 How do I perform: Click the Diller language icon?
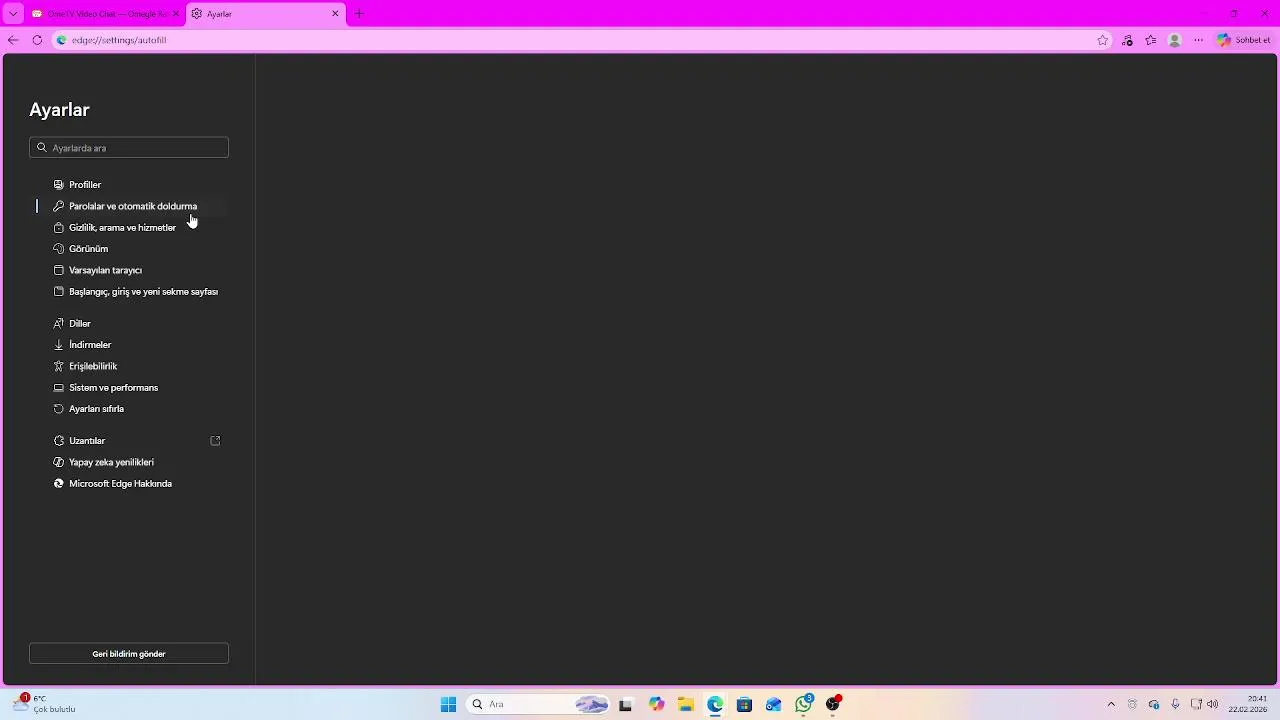pos(59,324)
